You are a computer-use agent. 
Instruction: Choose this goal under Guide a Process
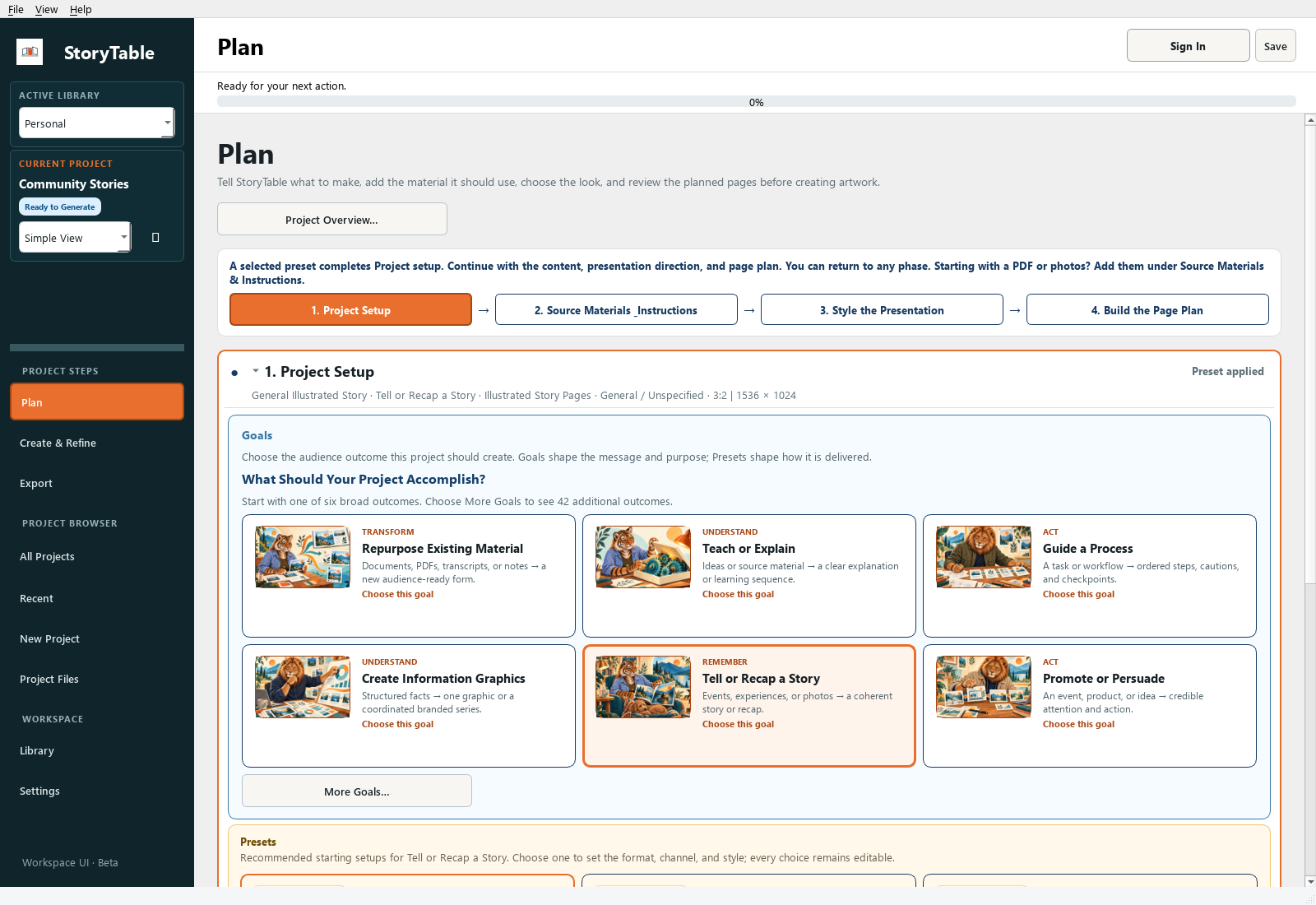(x=1078, y=594)
